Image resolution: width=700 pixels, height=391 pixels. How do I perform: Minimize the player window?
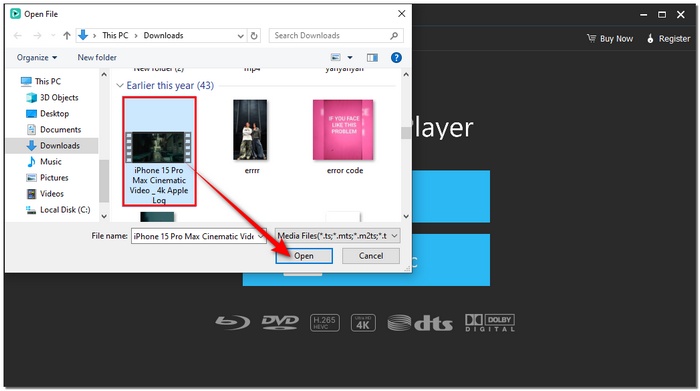click(x=643, y=15)
